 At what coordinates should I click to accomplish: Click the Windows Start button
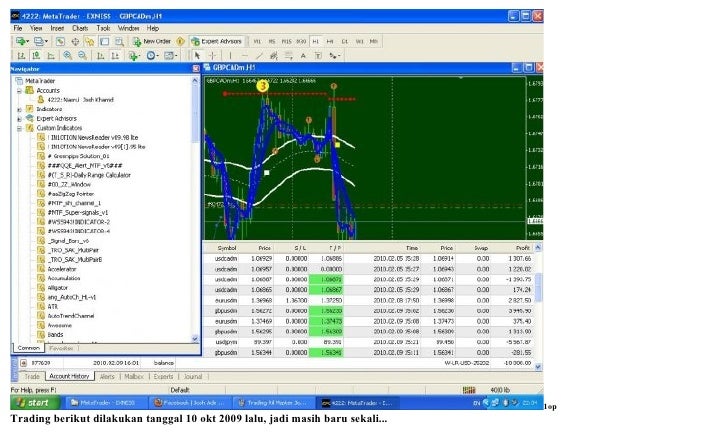[x=35, y=403]
